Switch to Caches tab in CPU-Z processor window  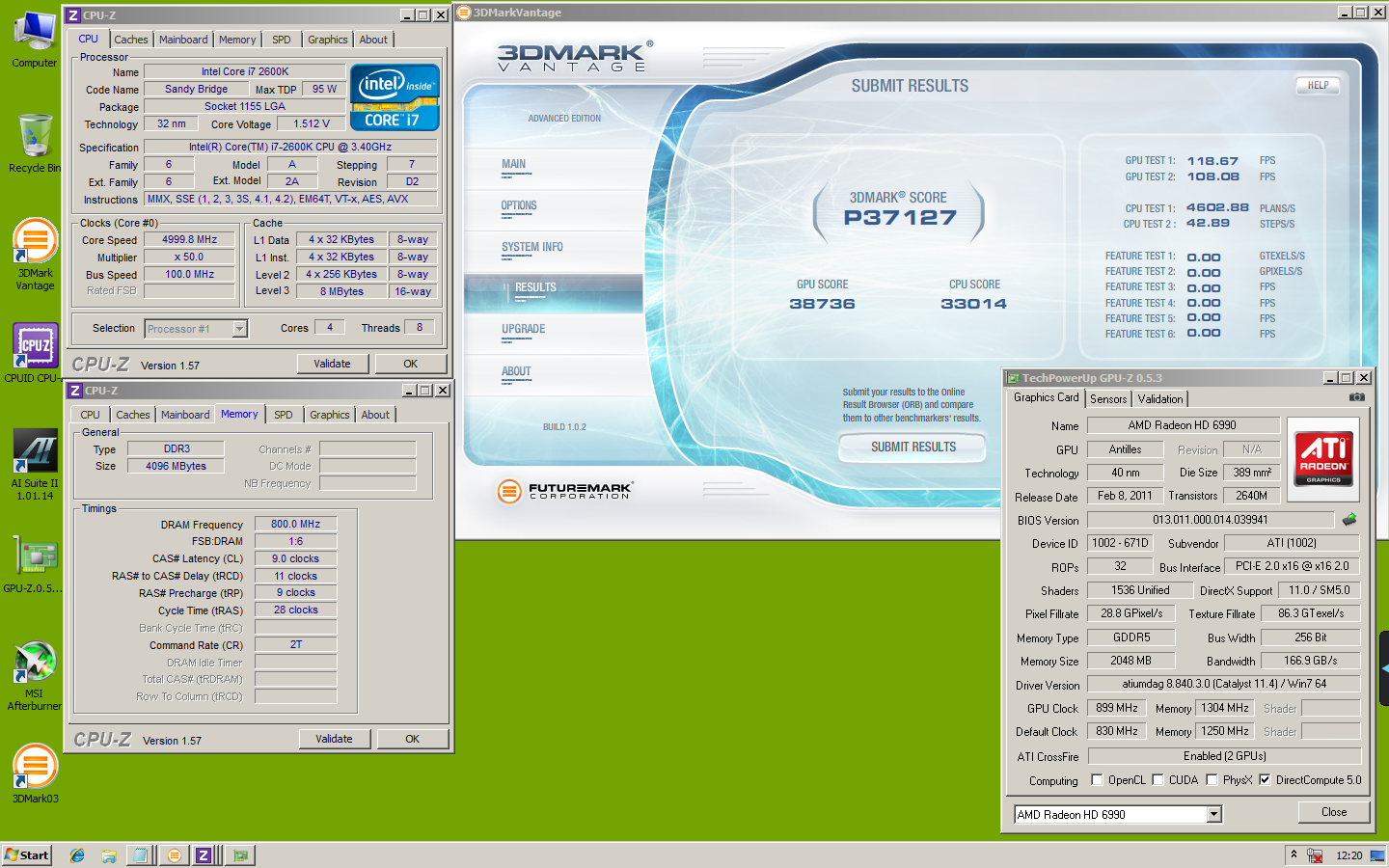[x=131, y=40]
